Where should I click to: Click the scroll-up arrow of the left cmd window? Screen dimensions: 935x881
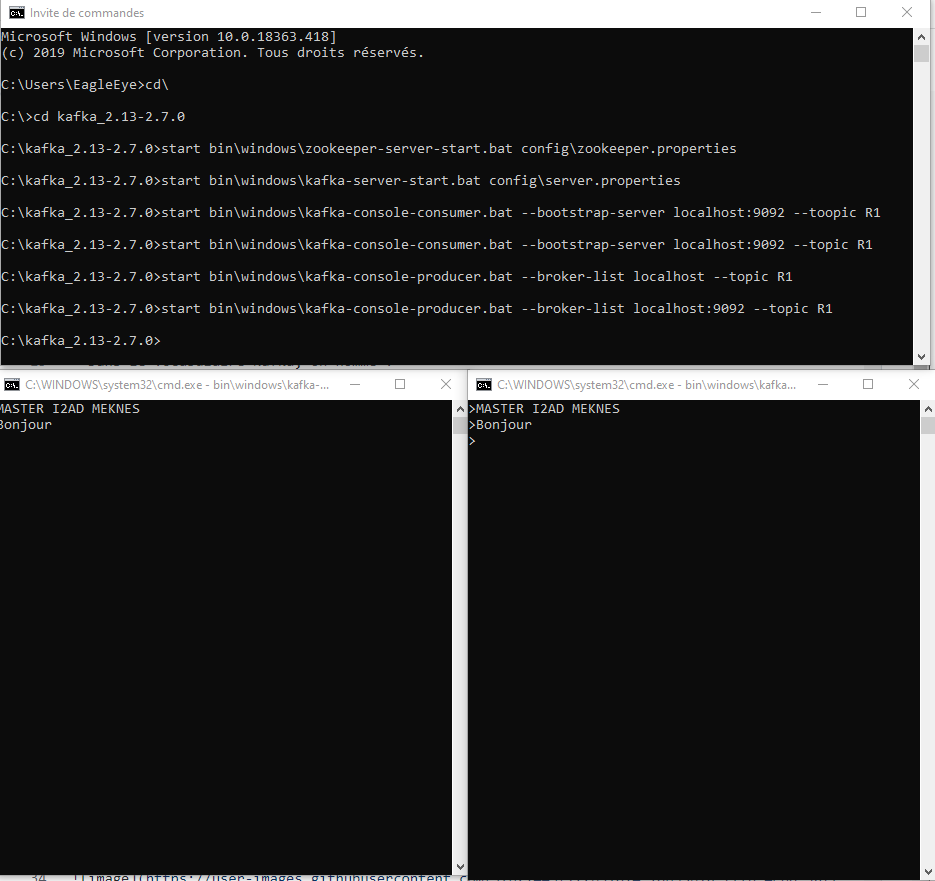pyautogui.click(x=460, y=407)
